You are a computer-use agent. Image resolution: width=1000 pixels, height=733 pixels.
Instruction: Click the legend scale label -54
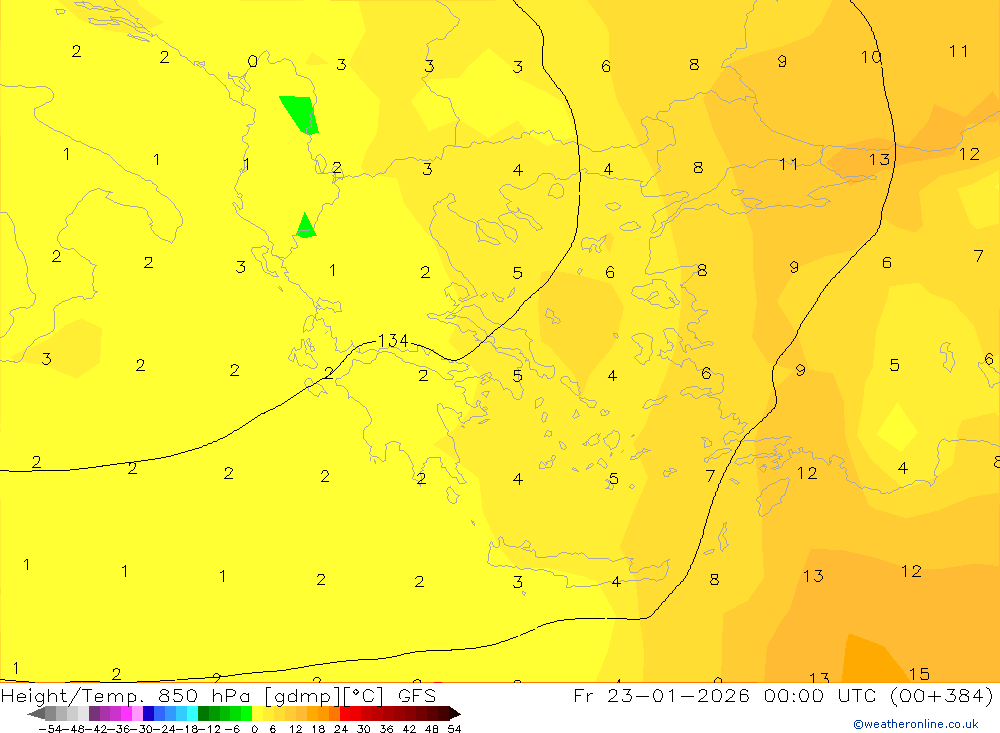tap(48, 729)
